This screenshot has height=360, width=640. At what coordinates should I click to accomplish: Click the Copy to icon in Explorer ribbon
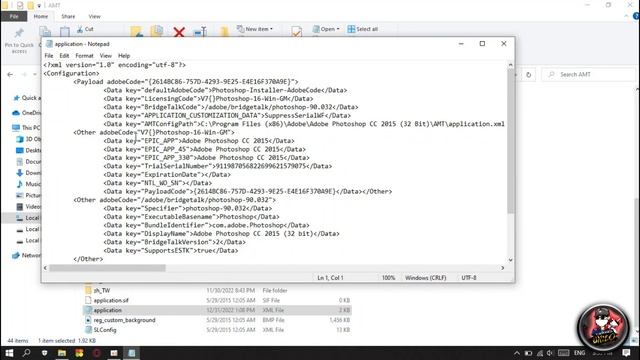(x=157, y=31)
